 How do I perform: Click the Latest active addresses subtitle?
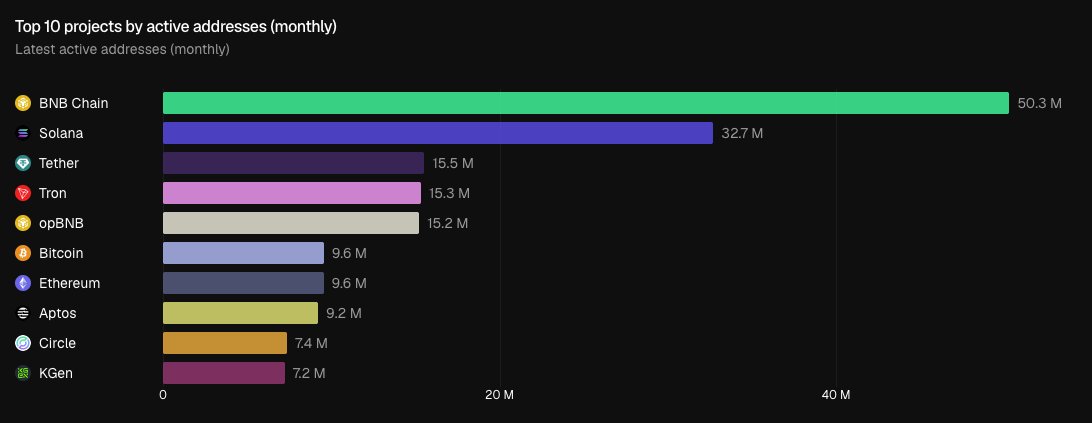122,49
